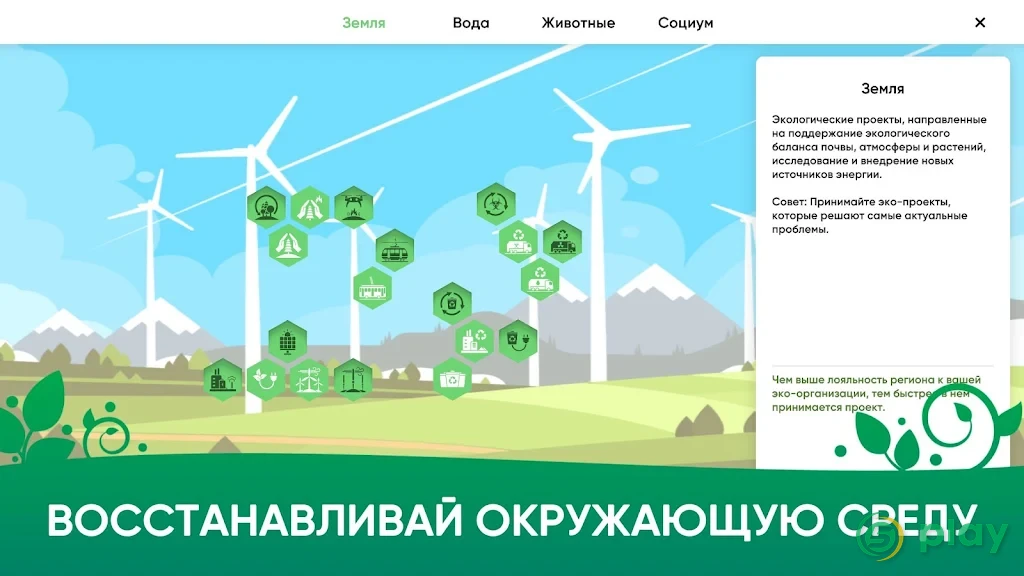Click the biohazard recycling hexagon icon
This screenshot has height=576, width=1024.
tap(496, 204)
